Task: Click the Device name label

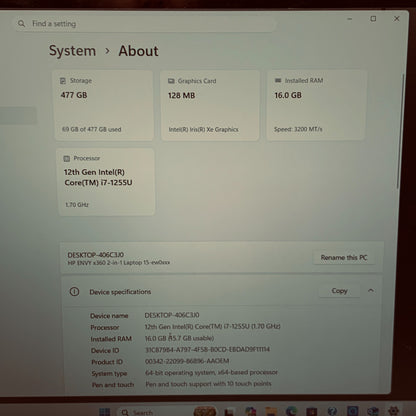Action: pos(109,316)
